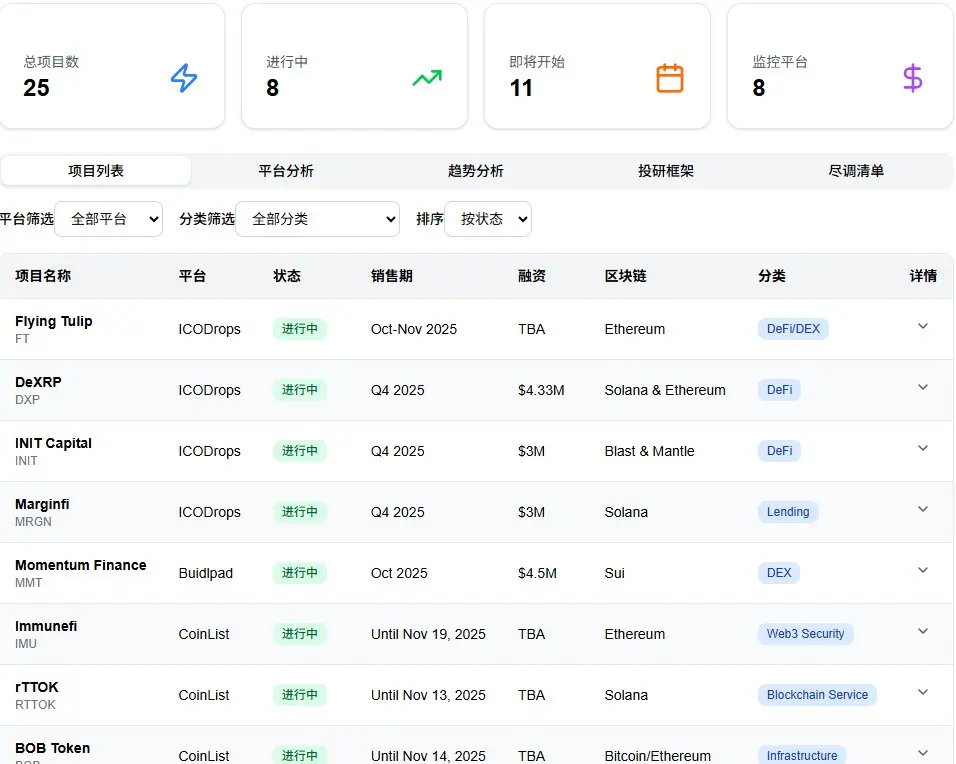956x764 pixels.
Task: Click the 进行中 status badge for Flying Tulip
Action: (x=300, y=329)
